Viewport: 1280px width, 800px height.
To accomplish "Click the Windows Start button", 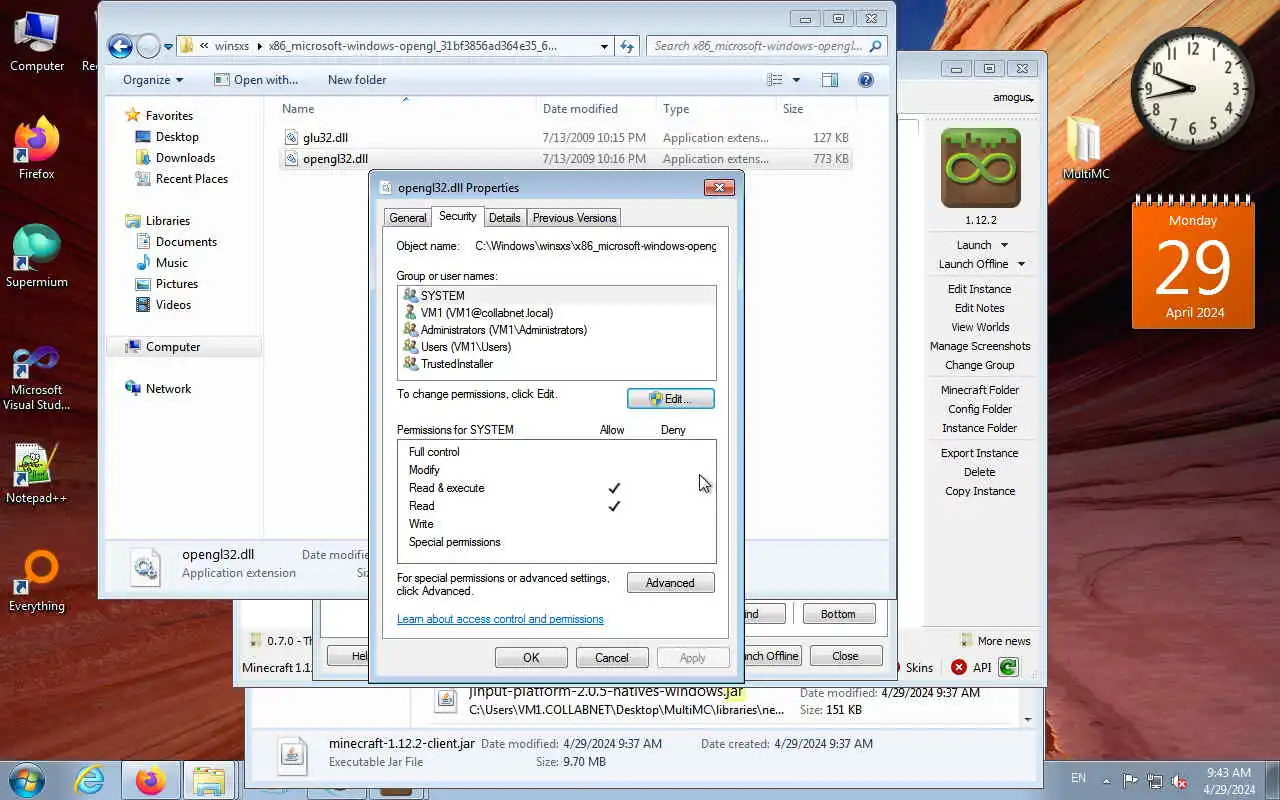I will [26, 780].
